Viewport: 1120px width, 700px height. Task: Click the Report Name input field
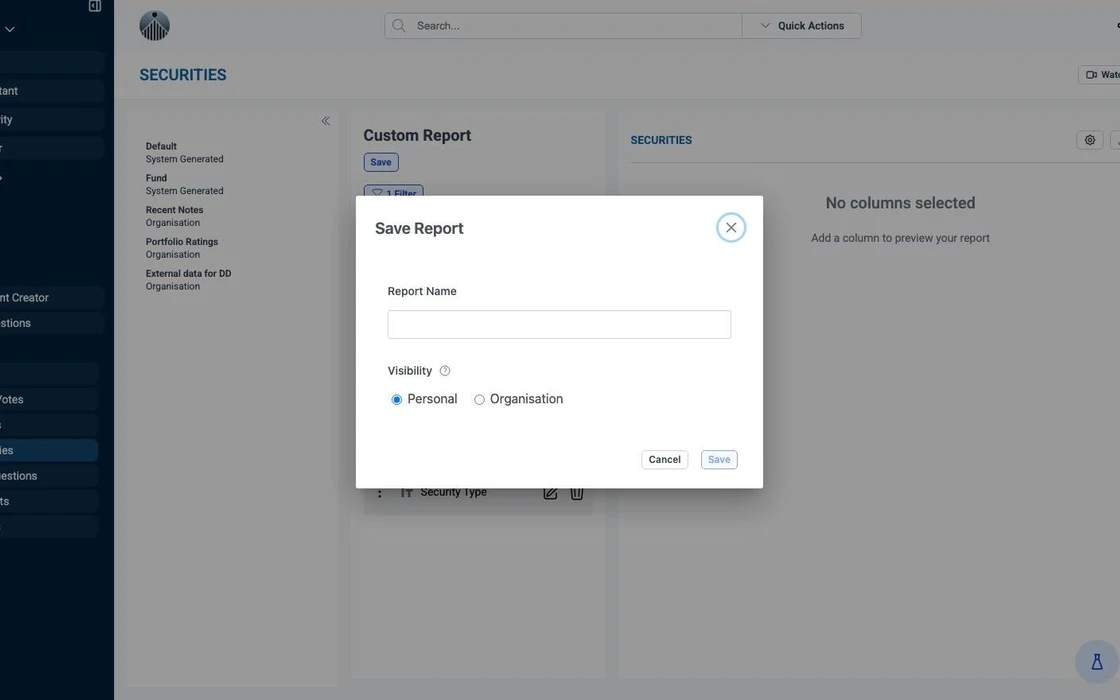click(559, 324)
